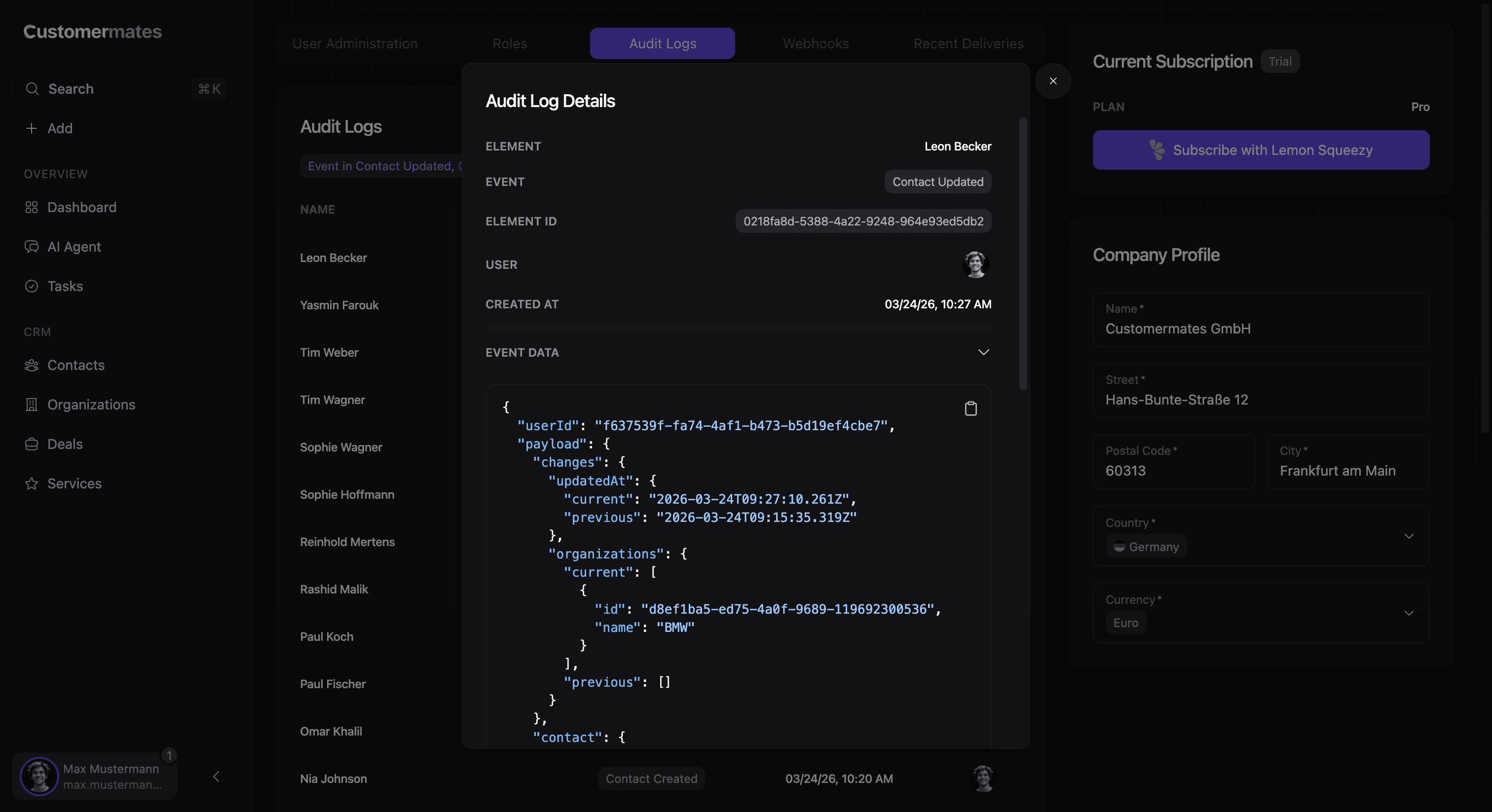Select the Dashboard icon in the sidebar

tap(32, 207)
